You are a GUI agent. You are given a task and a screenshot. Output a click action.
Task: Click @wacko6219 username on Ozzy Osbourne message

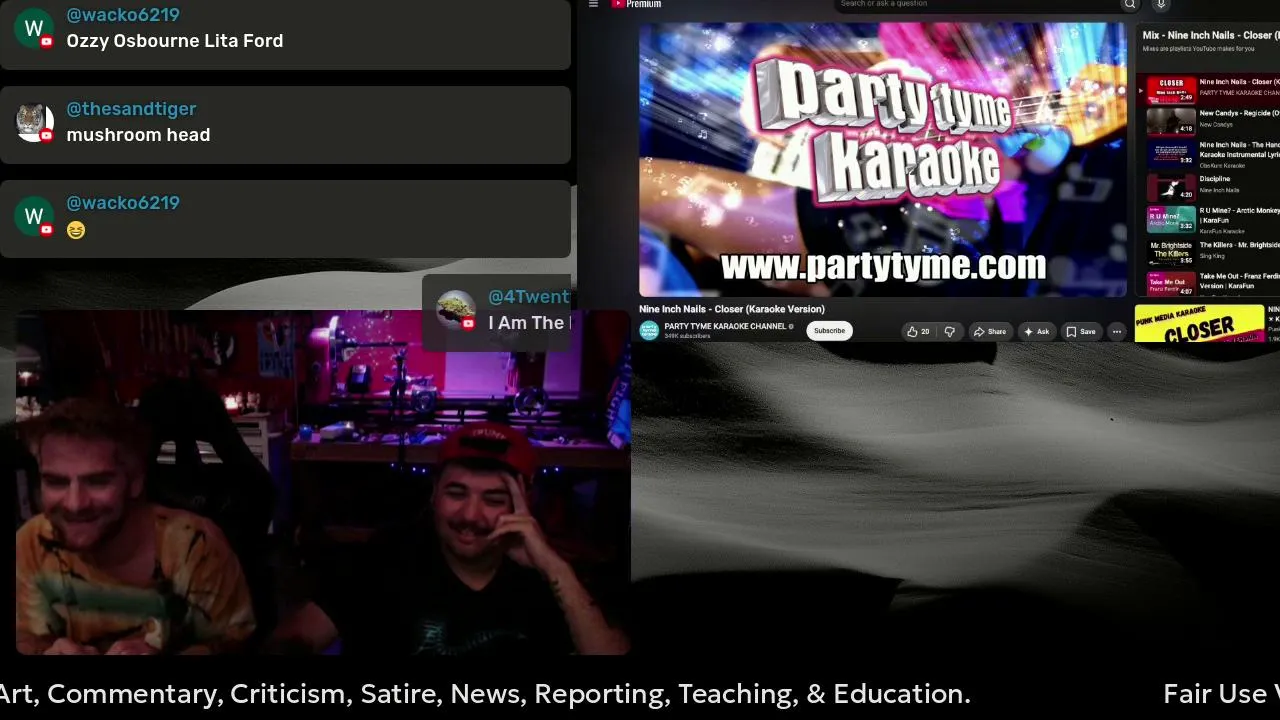(x=123, y=15)
